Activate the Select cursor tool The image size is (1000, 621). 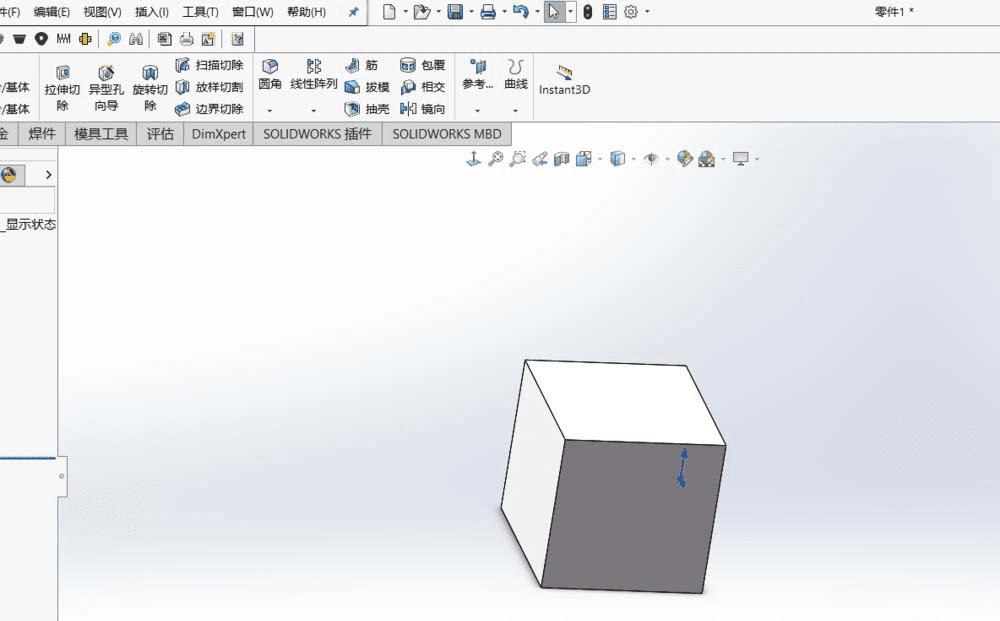[554, 11]
